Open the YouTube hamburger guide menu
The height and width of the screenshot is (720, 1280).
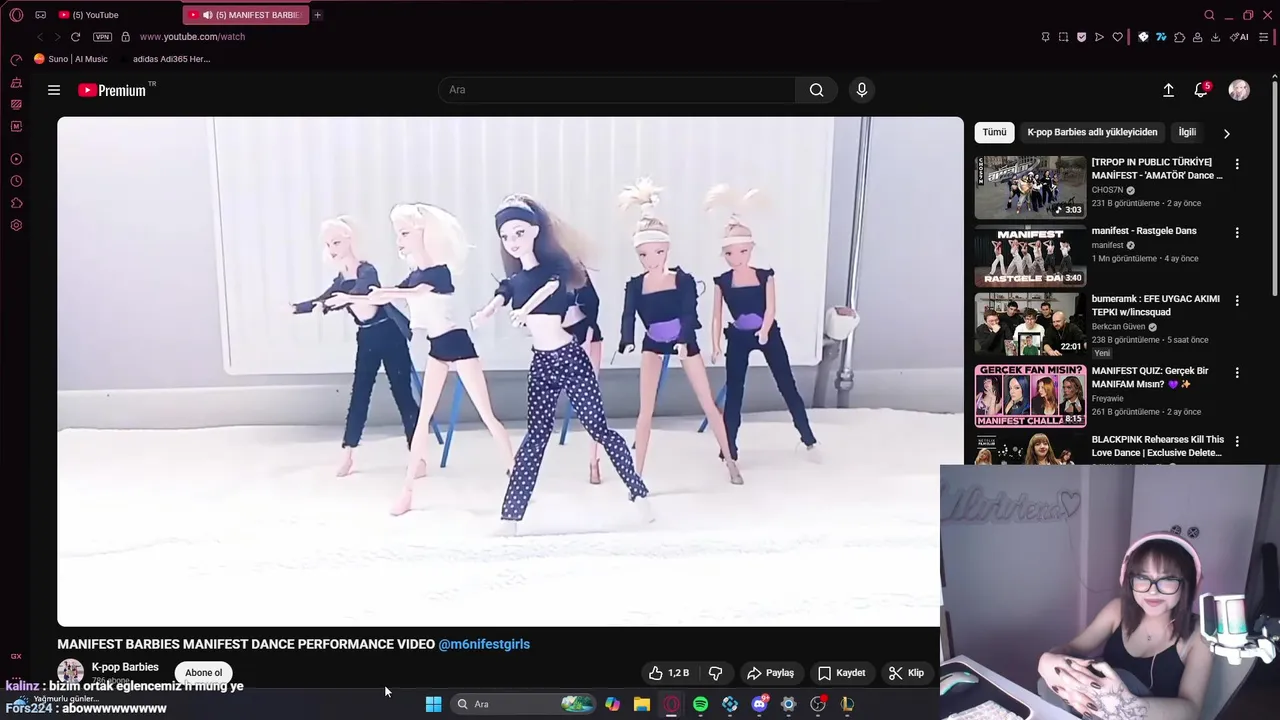pos(54,90)
